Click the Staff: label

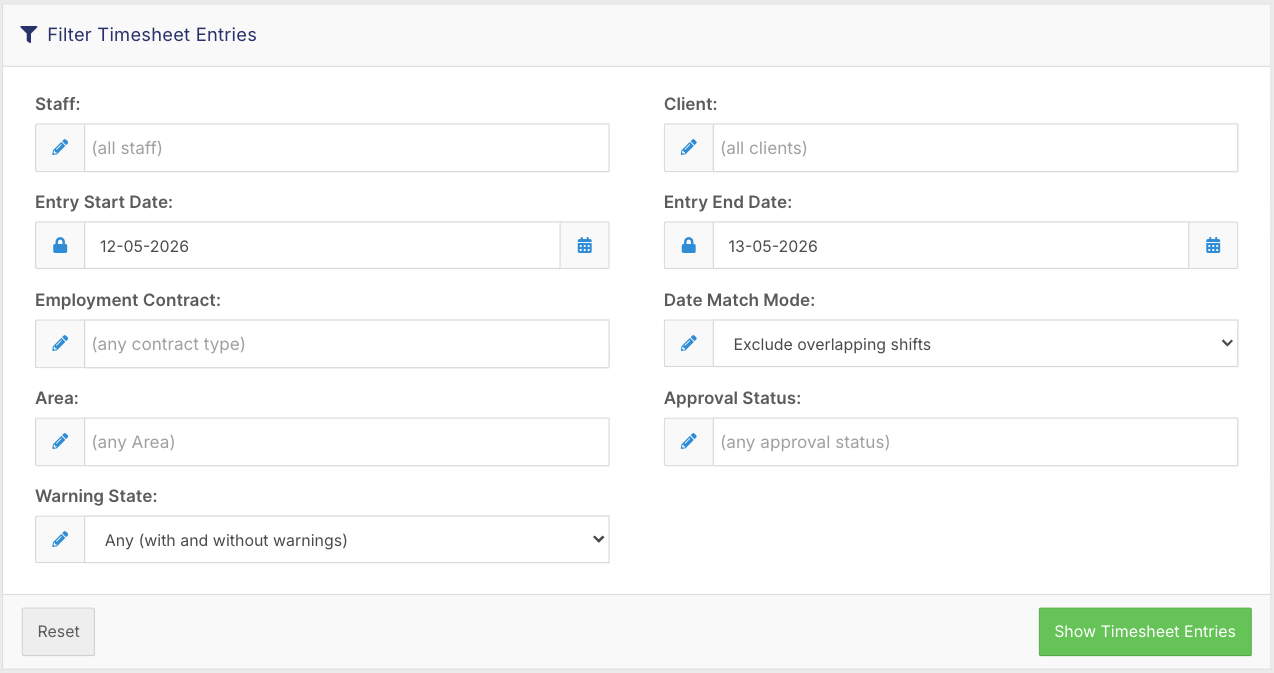[58, 104]
